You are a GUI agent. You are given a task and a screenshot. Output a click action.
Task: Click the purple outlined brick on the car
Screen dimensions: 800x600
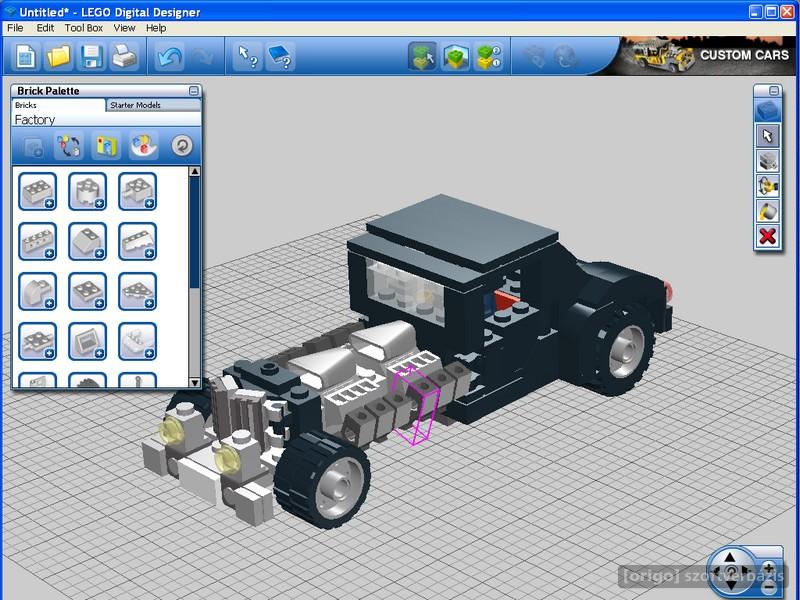click(x=416, y=406)
